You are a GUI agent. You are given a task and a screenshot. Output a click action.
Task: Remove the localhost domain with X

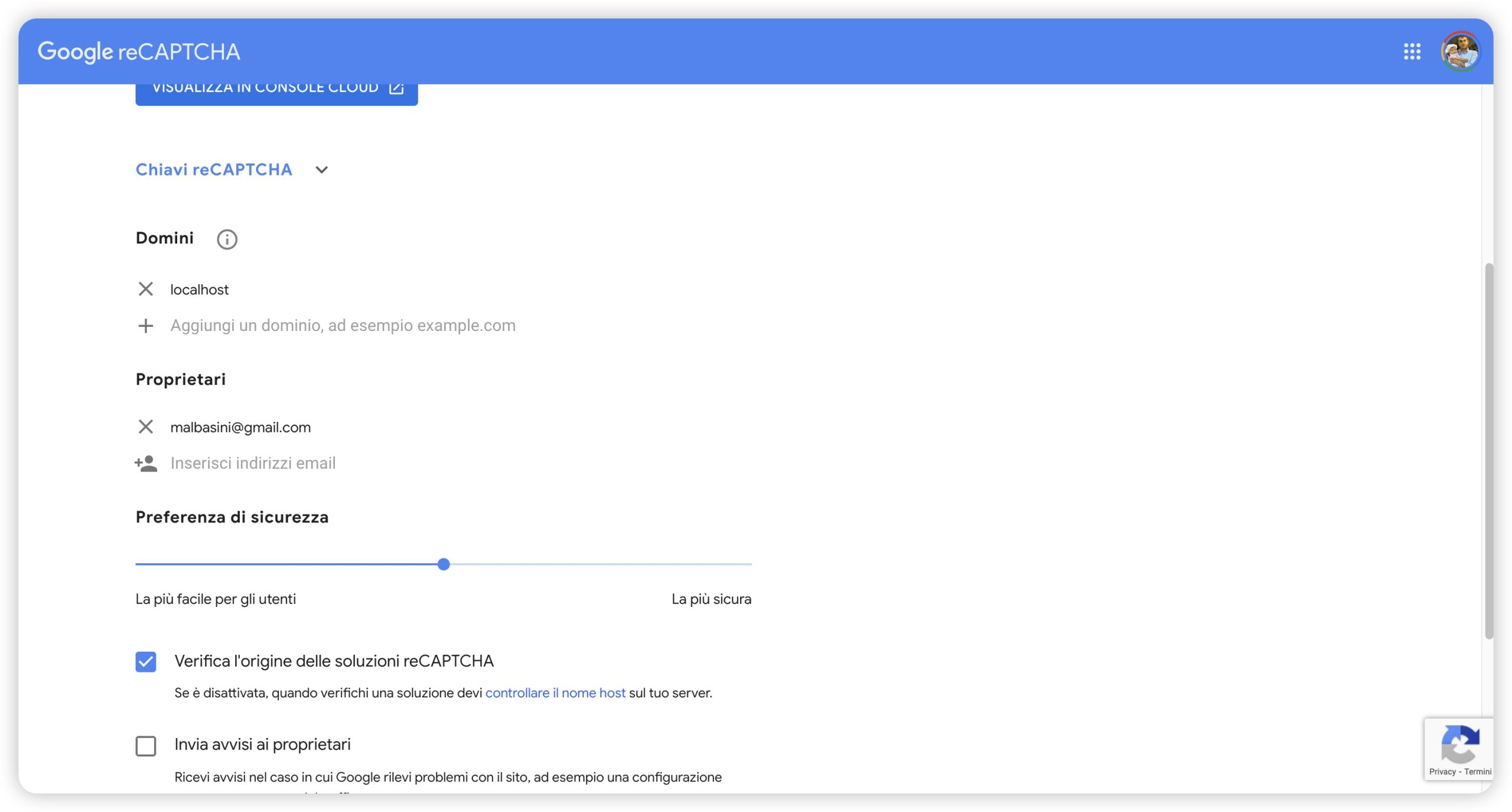pyautogui.click(x=145, y=289)
